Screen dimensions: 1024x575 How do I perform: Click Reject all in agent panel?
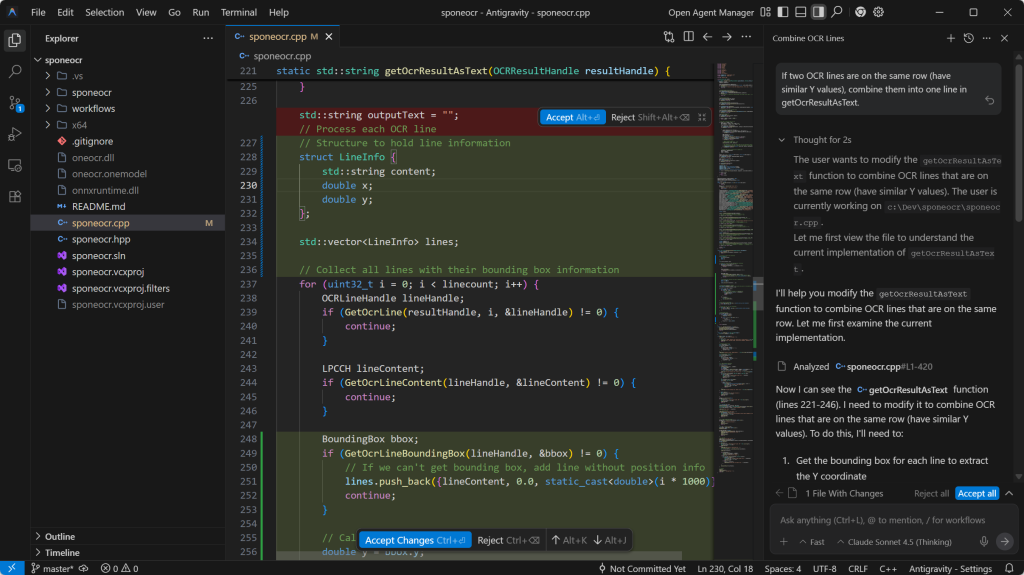pyautogui.click(x=931, y=493)
